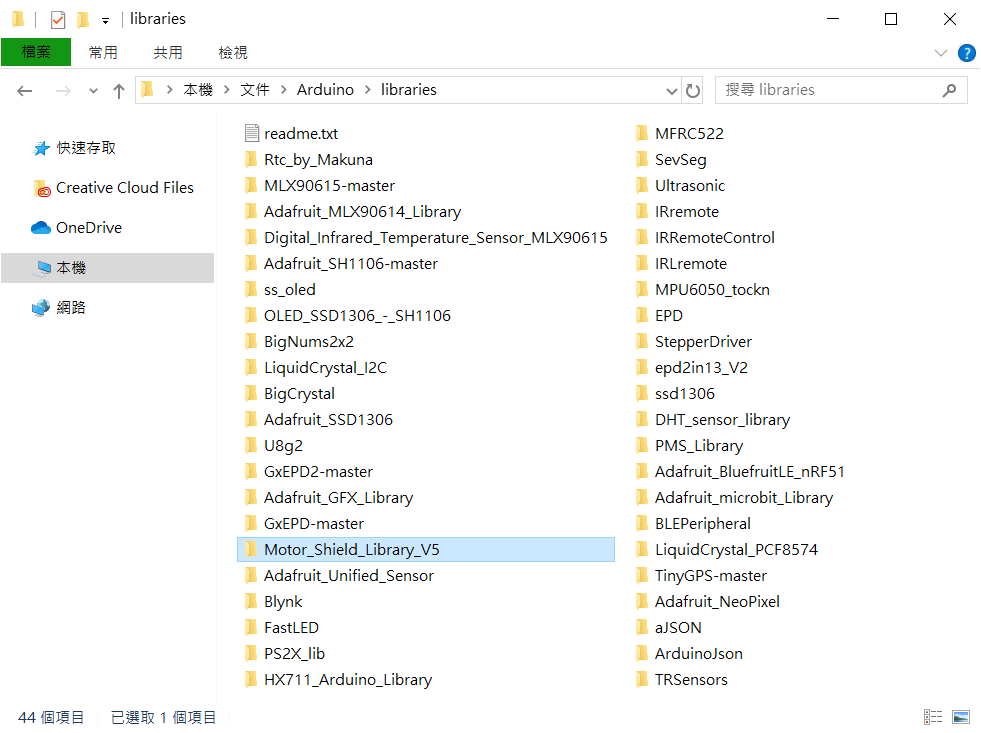This screenshot has height=733, width=981.
Task: Click the TinyGPS-master folder name
Action: tap(711, 575)
